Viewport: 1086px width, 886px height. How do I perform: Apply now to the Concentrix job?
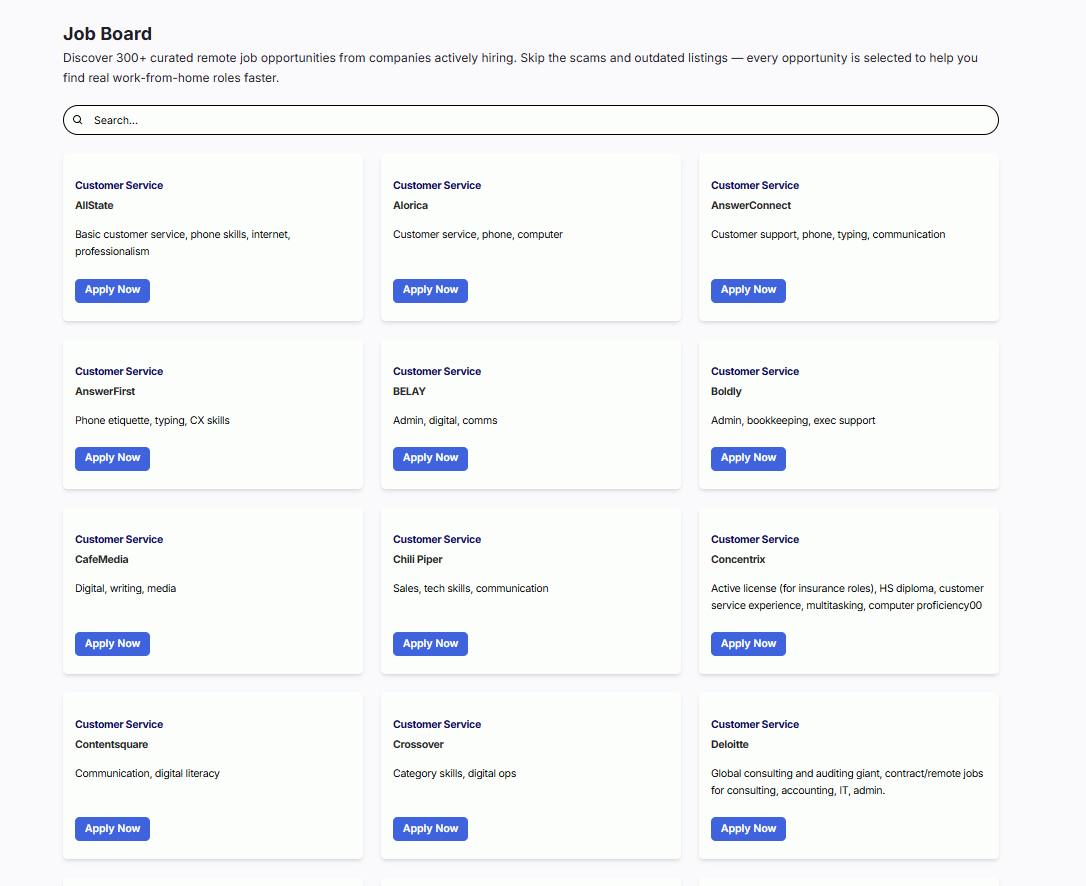748,644
